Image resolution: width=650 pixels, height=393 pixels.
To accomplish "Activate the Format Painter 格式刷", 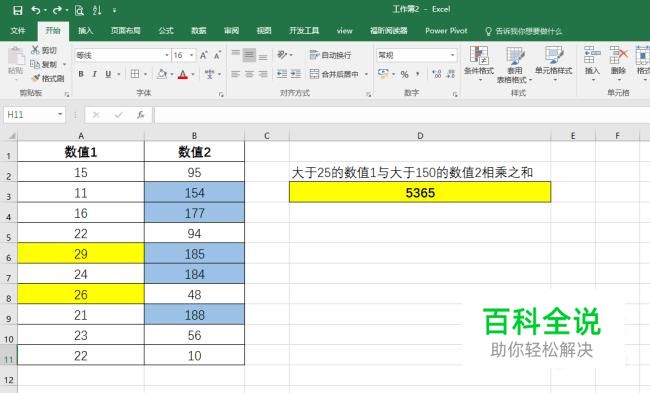I will coord(48,78).
